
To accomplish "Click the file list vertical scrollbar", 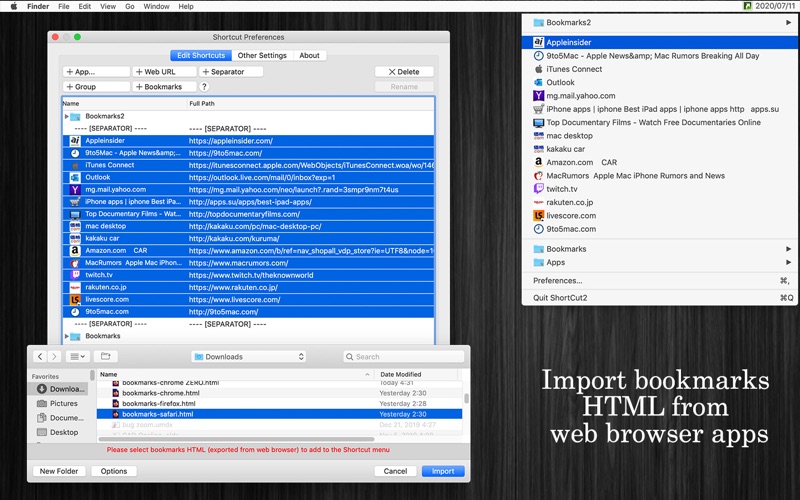I will [x=466, y=398].
